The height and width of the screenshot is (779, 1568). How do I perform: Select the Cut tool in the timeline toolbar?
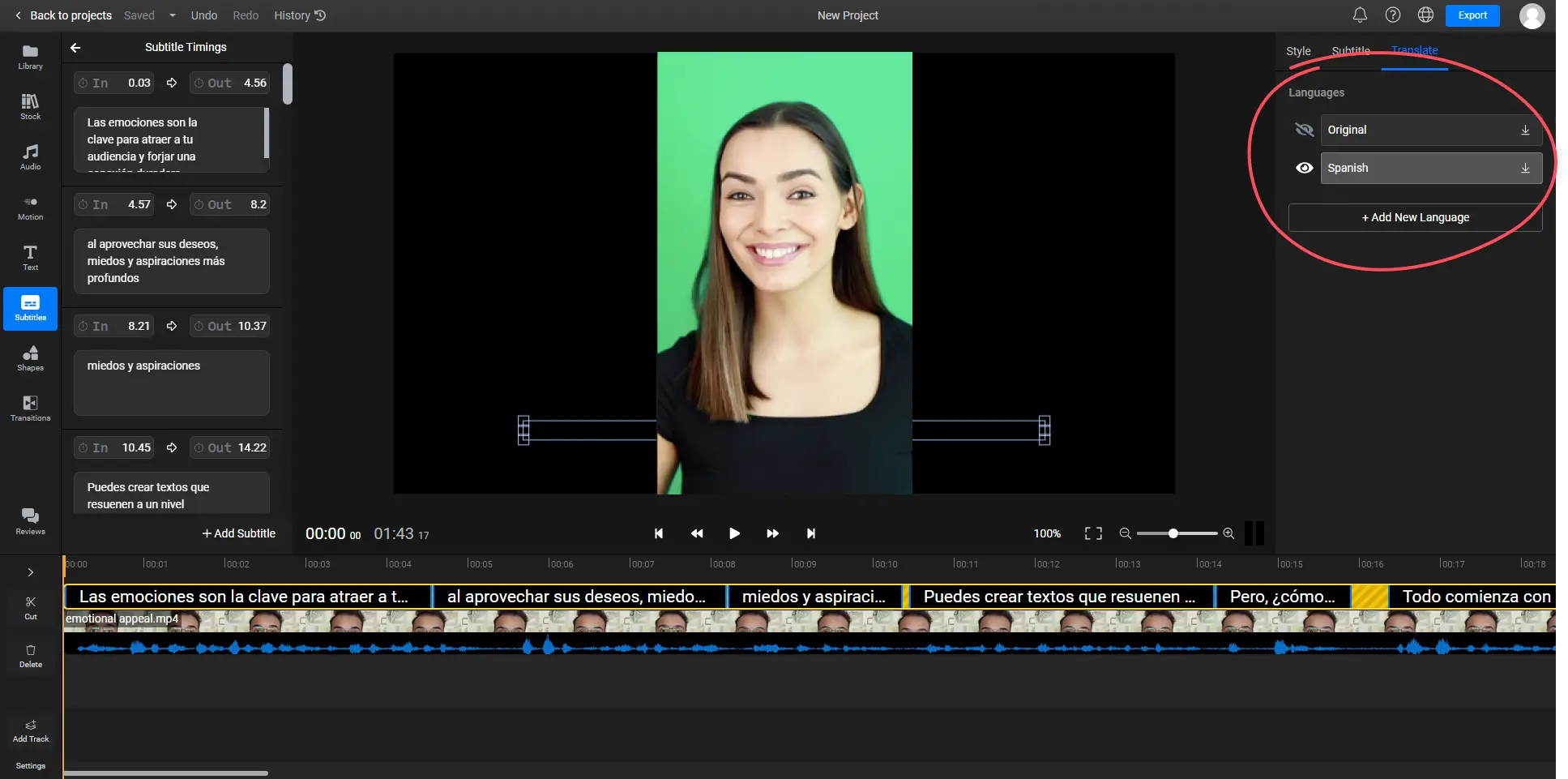coord(30,606)
